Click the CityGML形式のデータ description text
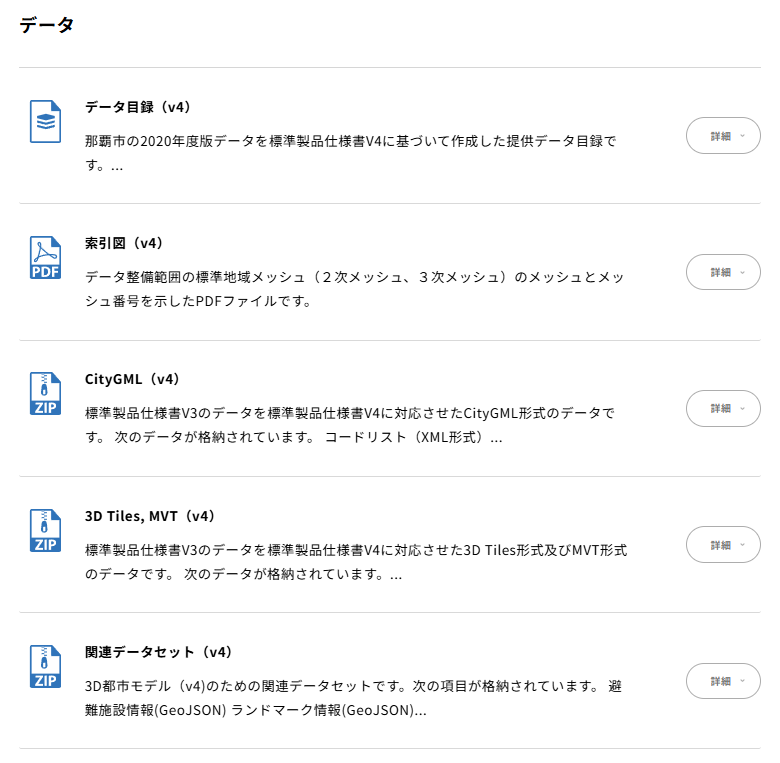This screenshot has width=780, height=763. [x=350, y=425]
